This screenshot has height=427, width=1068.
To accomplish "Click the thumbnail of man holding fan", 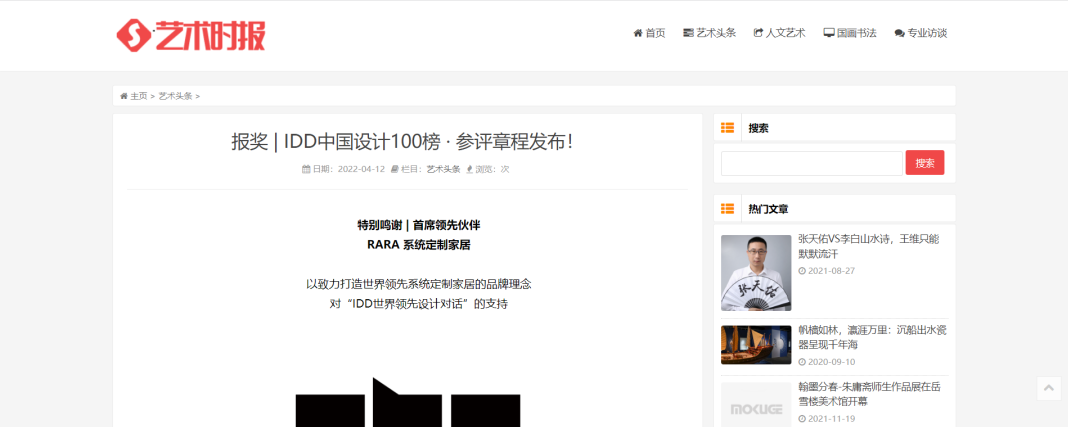I will (x=756, y=273).
